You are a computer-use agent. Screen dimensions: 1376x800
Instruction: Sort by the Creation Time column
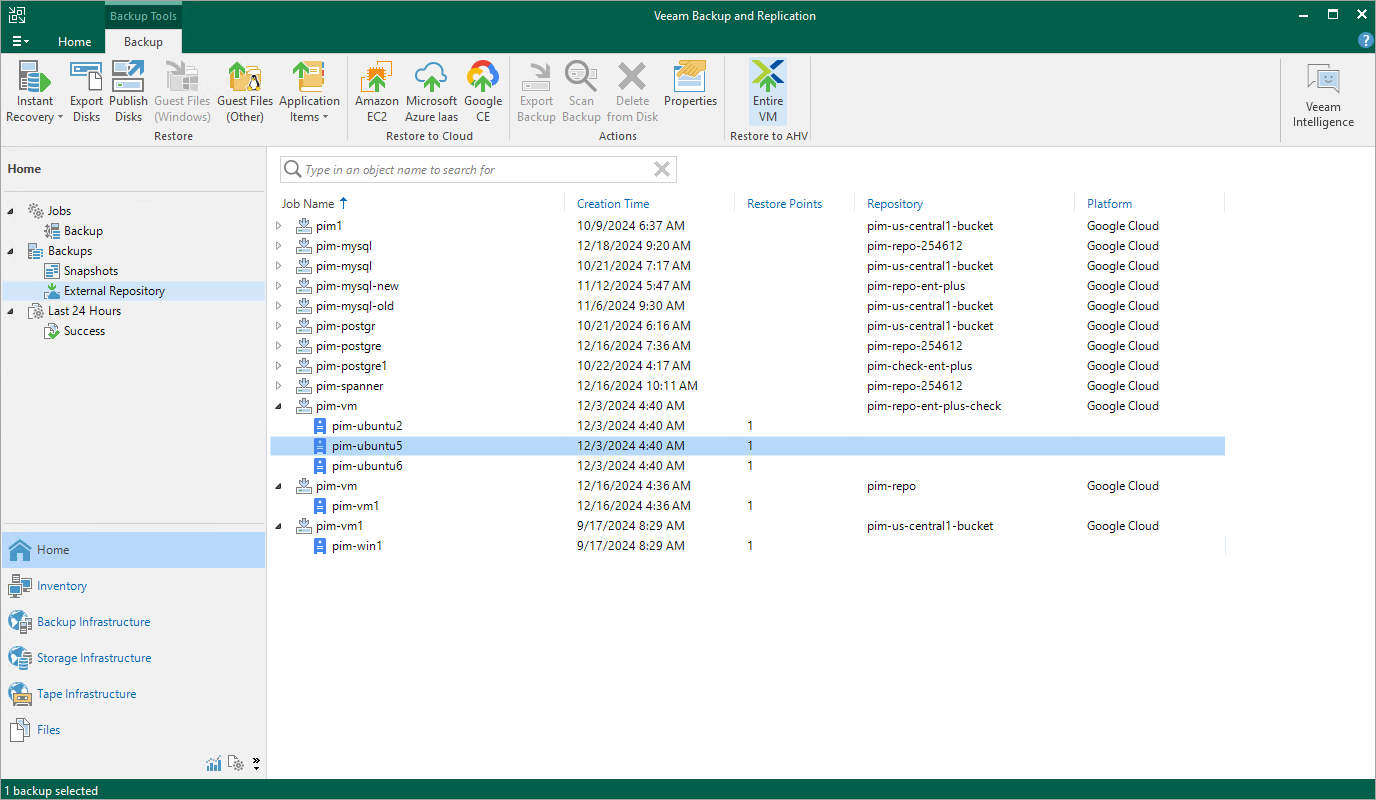(x=613, y=204)
